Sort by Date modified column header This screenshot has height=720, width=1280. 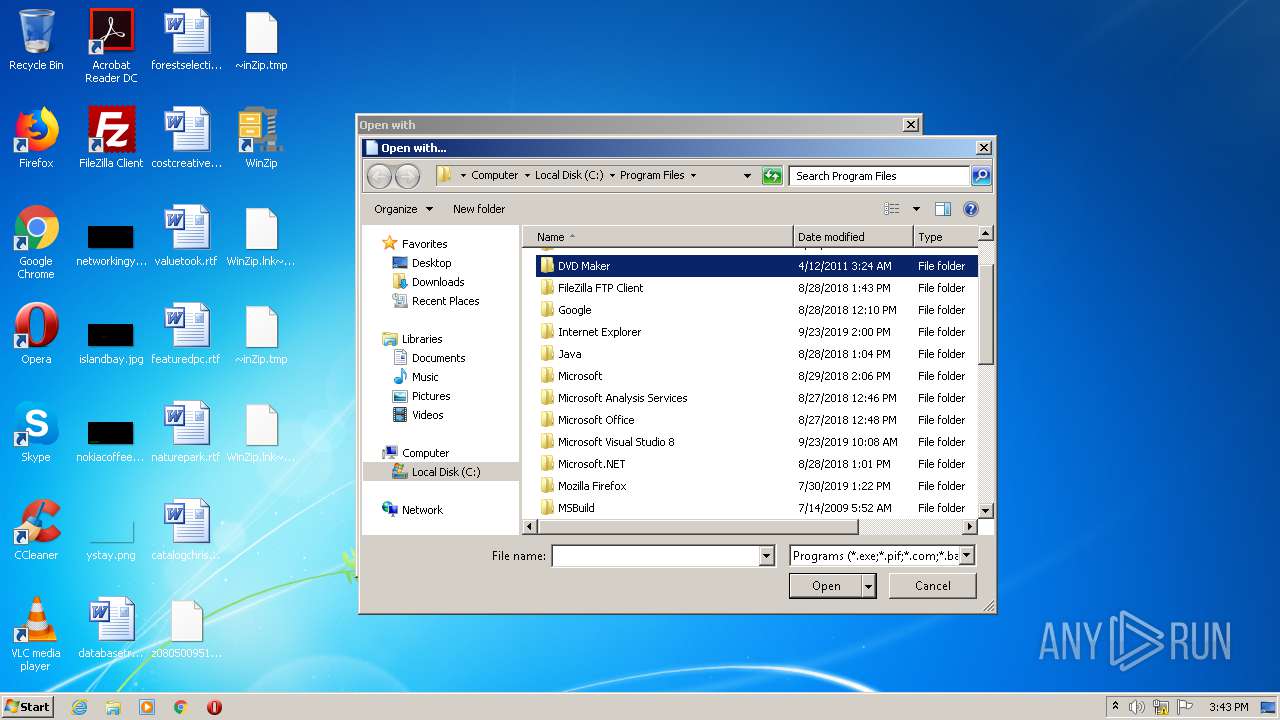[x=853, y=237]
